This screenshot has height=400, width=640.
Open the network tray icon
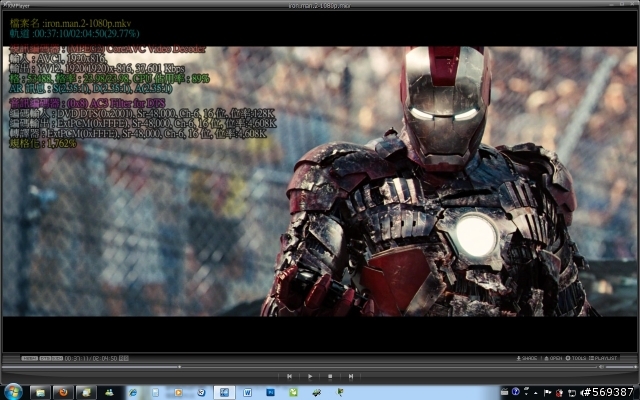coord(572,393)
